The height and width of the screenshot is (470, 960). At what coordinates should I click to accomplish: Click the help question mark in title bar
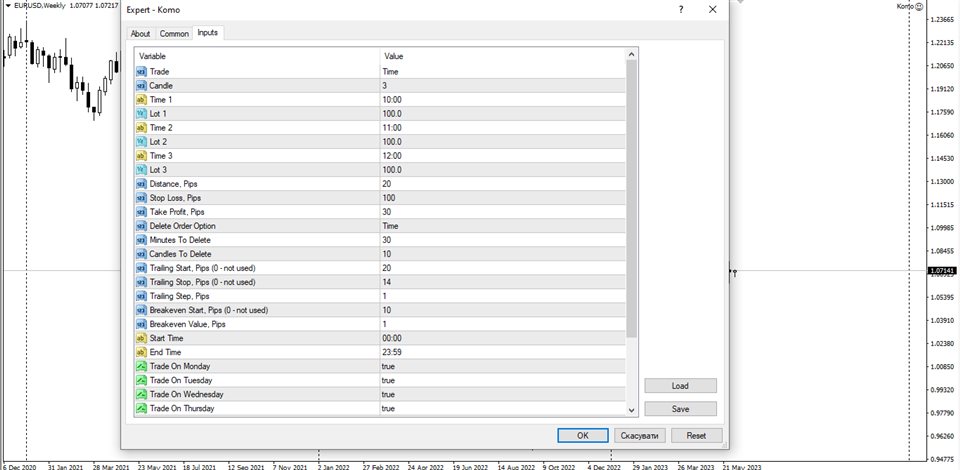point(680,10)
